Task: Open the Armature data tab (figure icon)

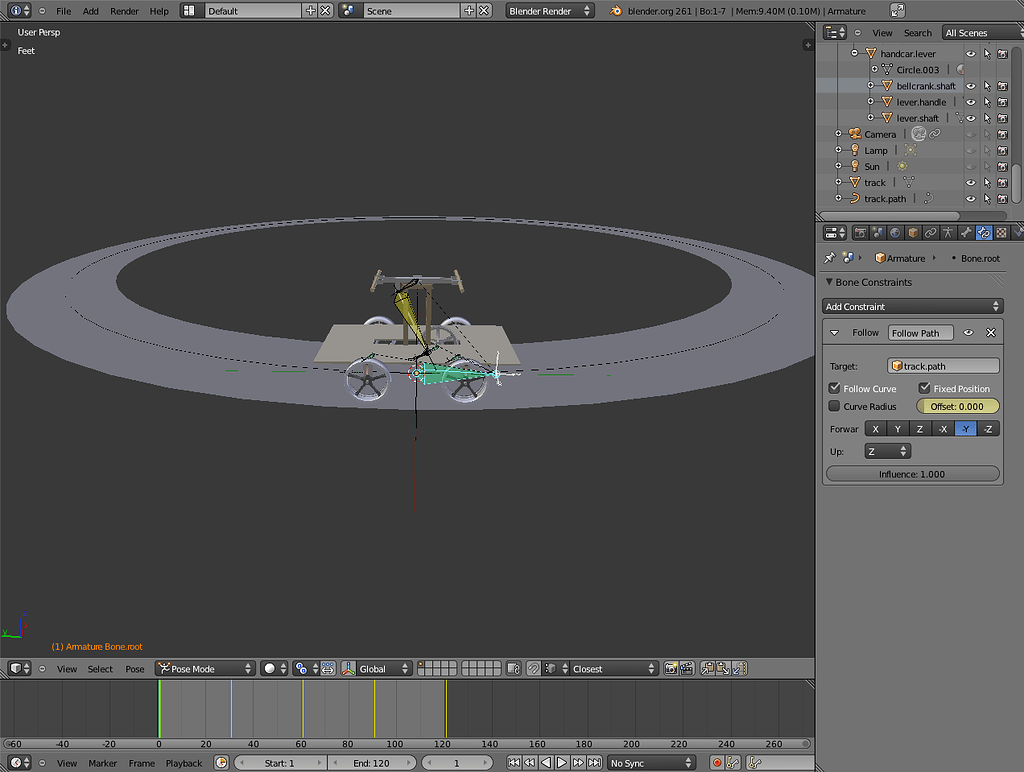Action: pos(948,233)
